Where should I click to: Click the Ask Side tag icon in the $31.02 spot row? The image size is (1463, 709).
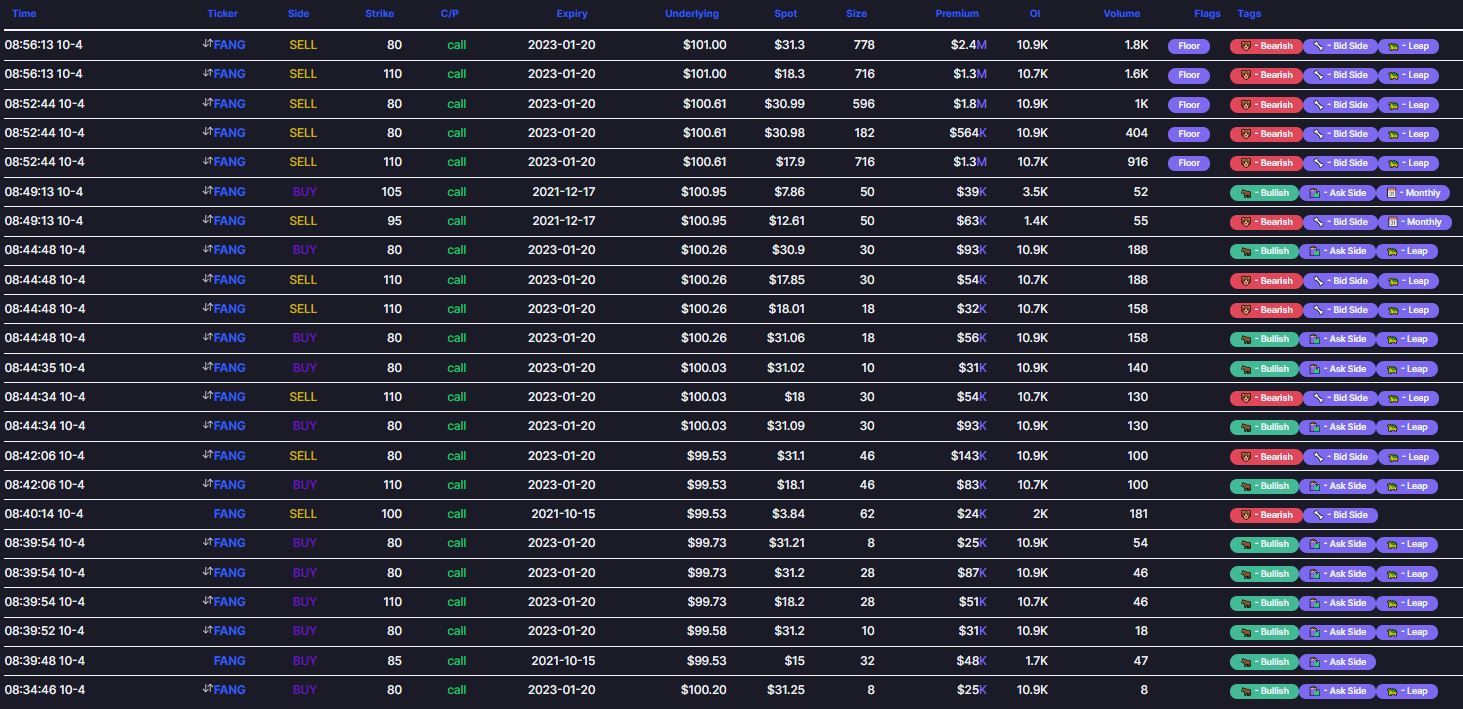(x=1317, y=369)
